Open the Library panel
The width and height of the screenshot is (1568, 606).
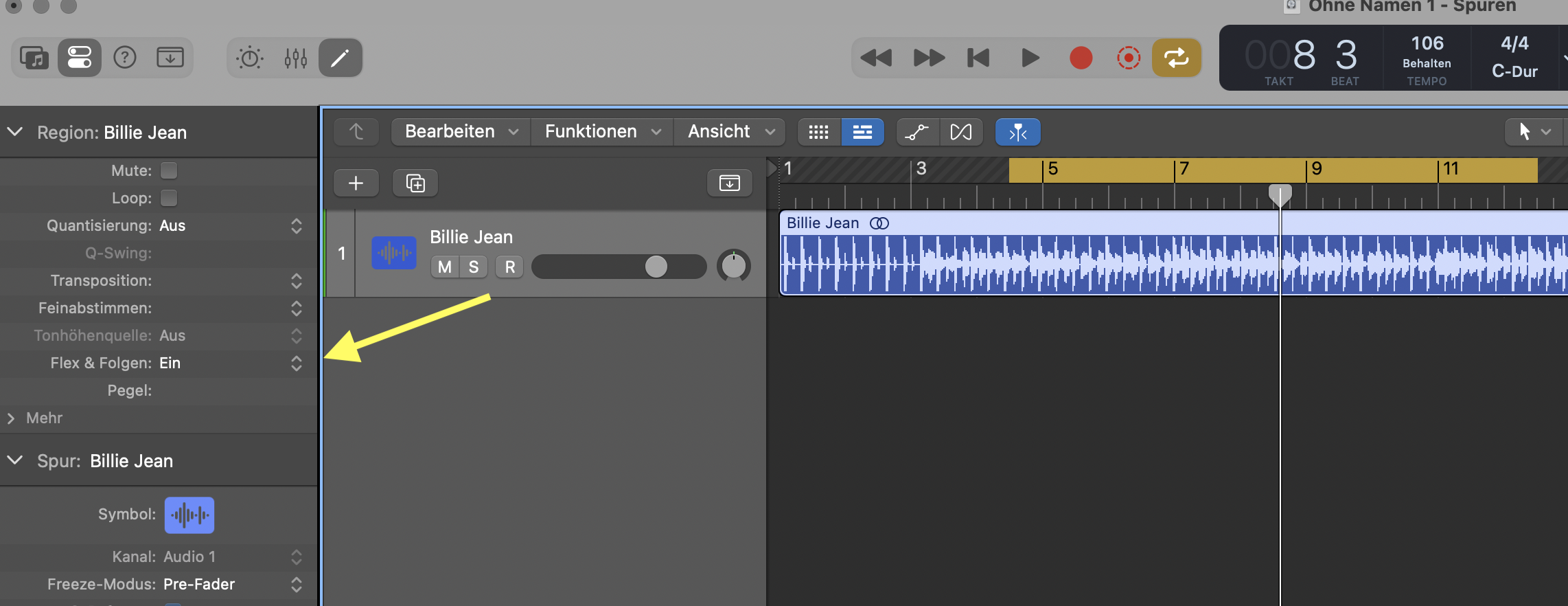tap(34, 58)
